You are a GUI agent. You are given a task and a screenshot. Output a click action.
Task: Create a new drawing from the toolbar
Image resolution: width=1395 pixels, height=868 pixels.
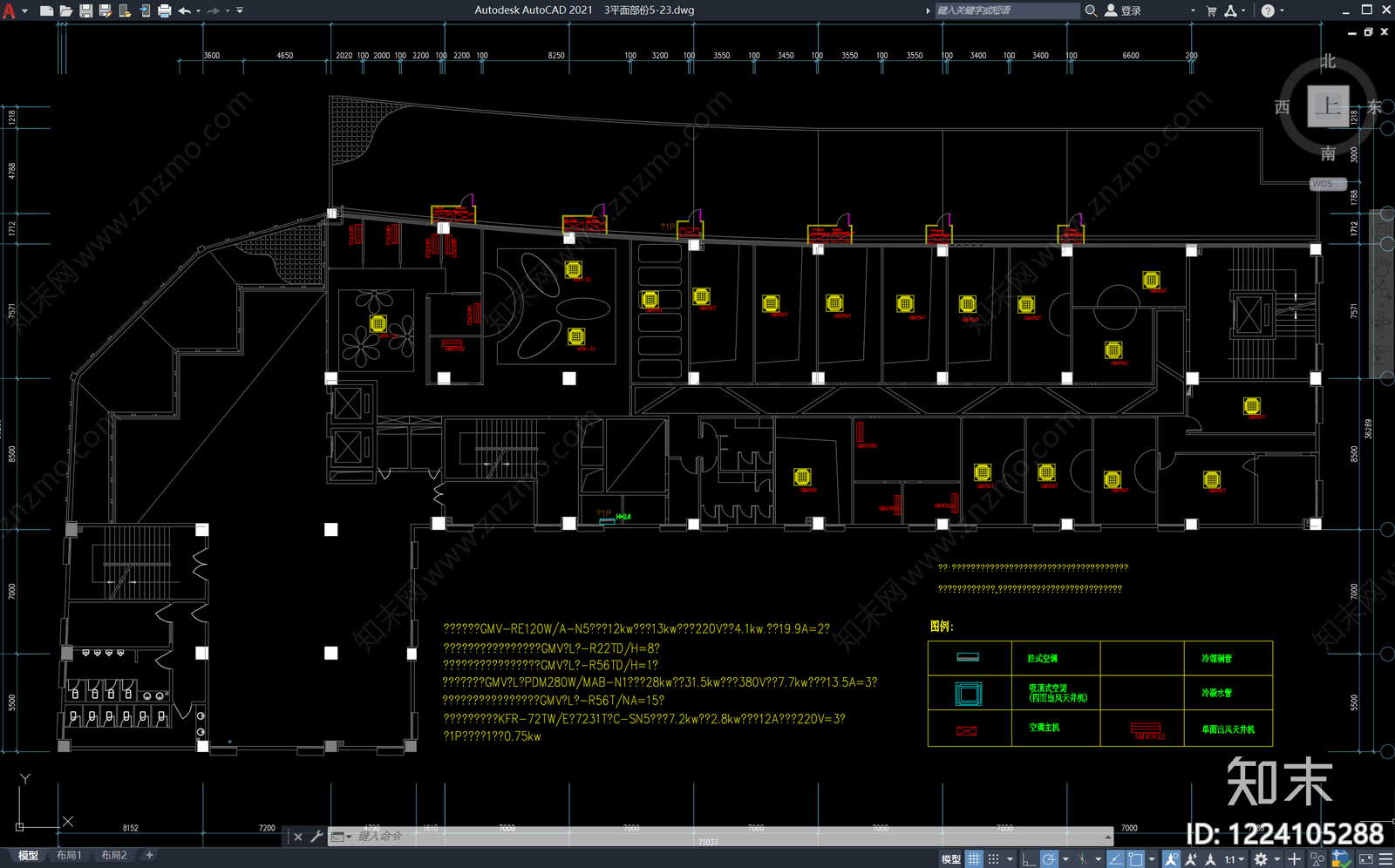(46, 10)
